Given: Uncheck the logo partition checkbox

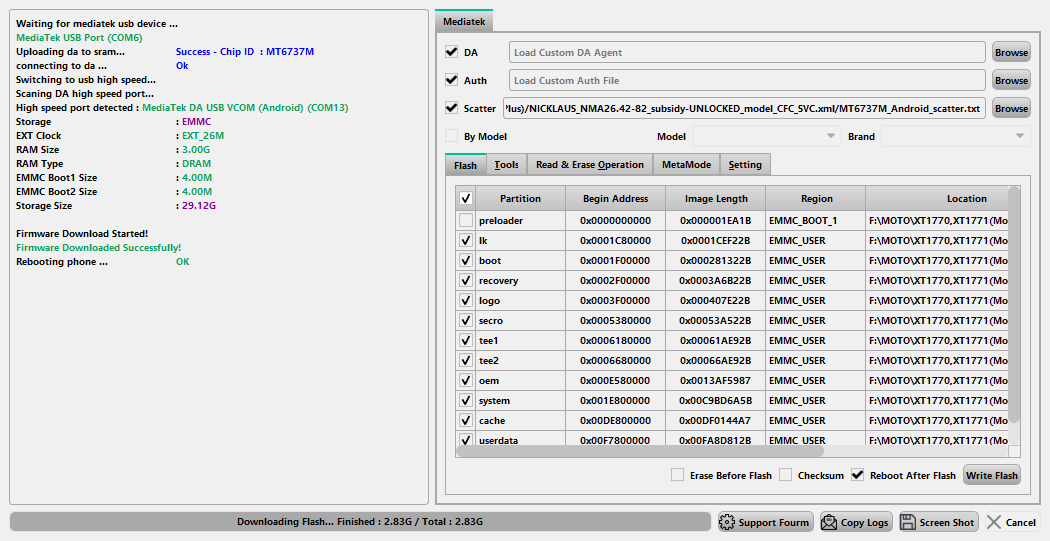Looking at the screenshot, I should click(x=466, y=301).
